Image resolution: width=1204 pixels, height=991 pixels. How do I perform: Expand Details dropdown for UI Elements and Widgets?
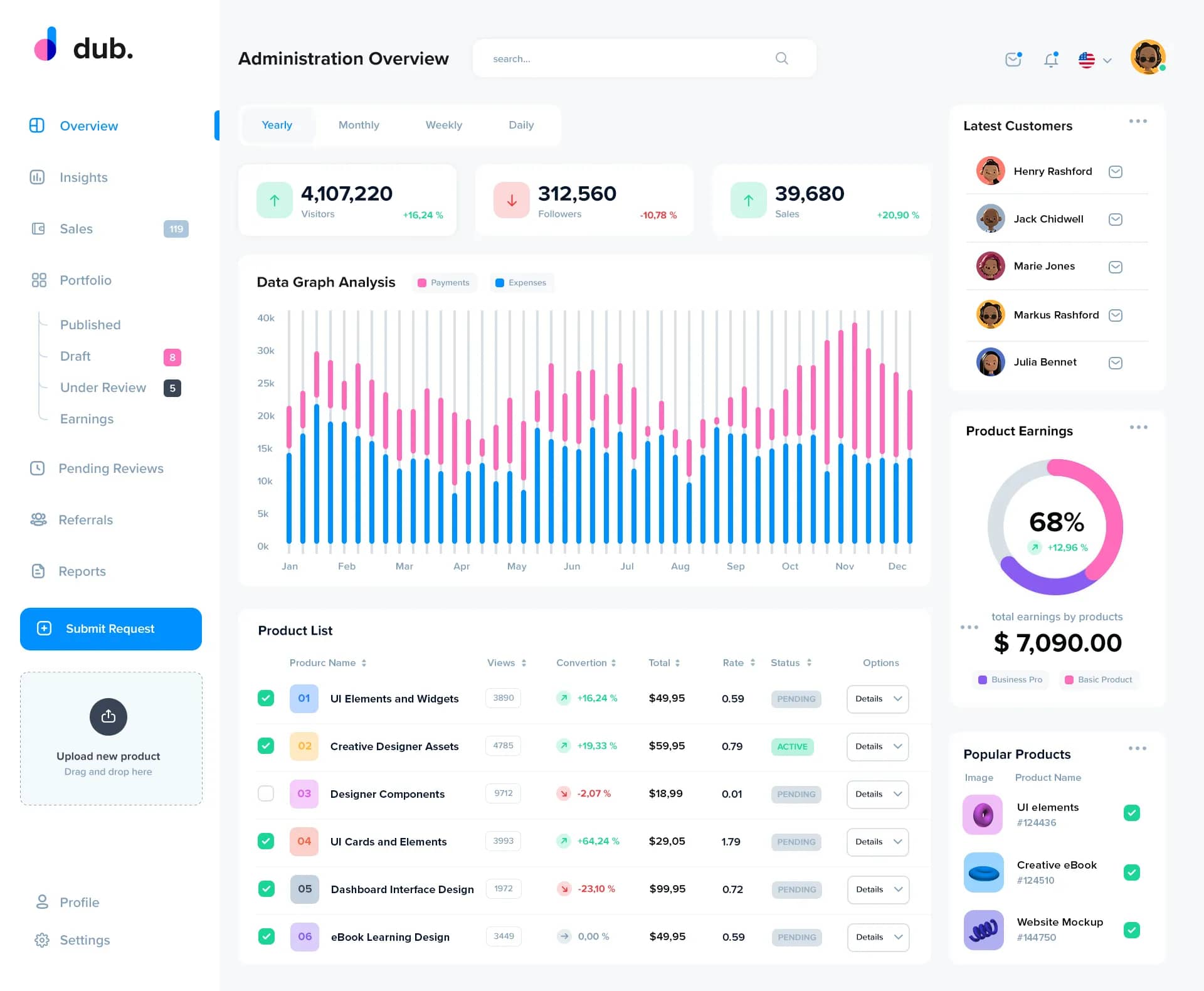tap(877, 699)
